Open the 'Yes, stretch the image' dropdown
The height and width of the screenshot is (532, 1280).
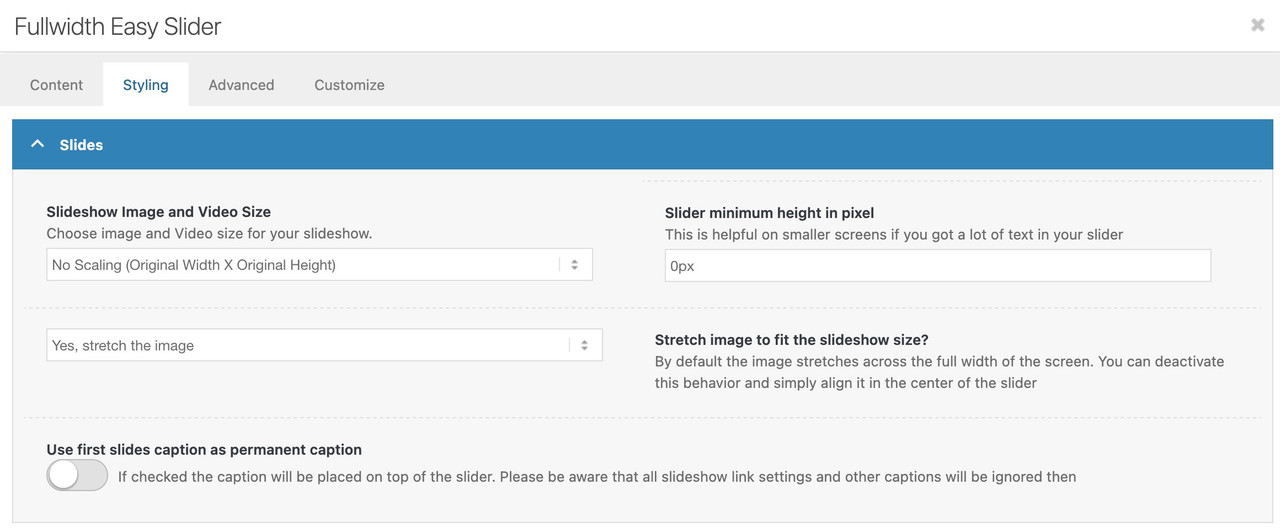(305, 345)
